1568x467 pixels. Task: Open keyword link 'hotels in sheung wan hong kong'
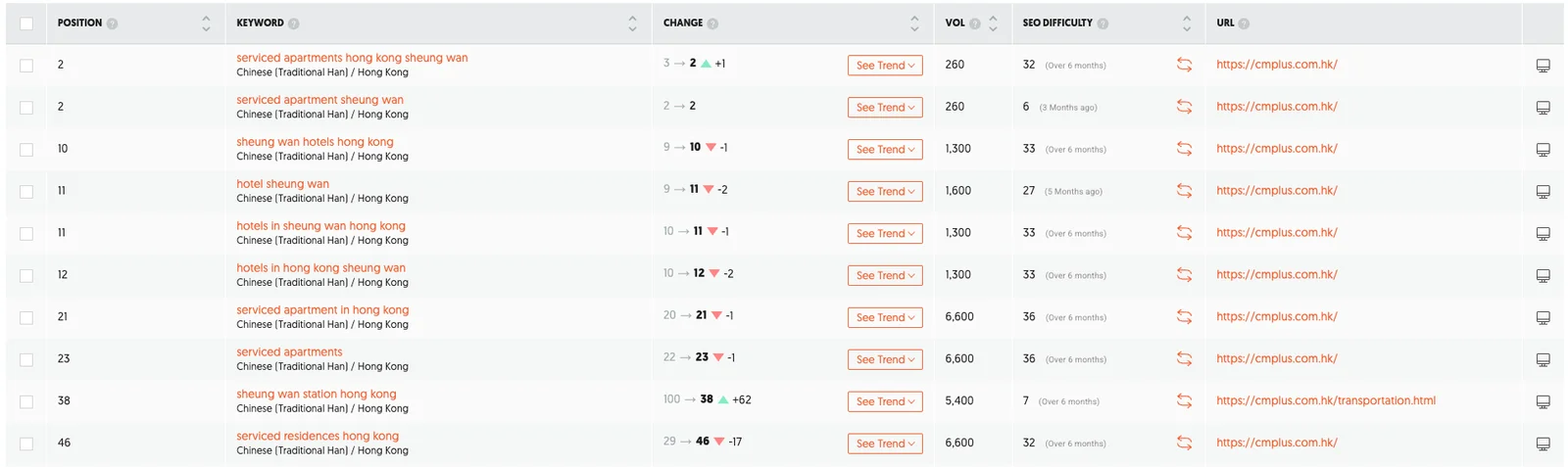point(320,226)
